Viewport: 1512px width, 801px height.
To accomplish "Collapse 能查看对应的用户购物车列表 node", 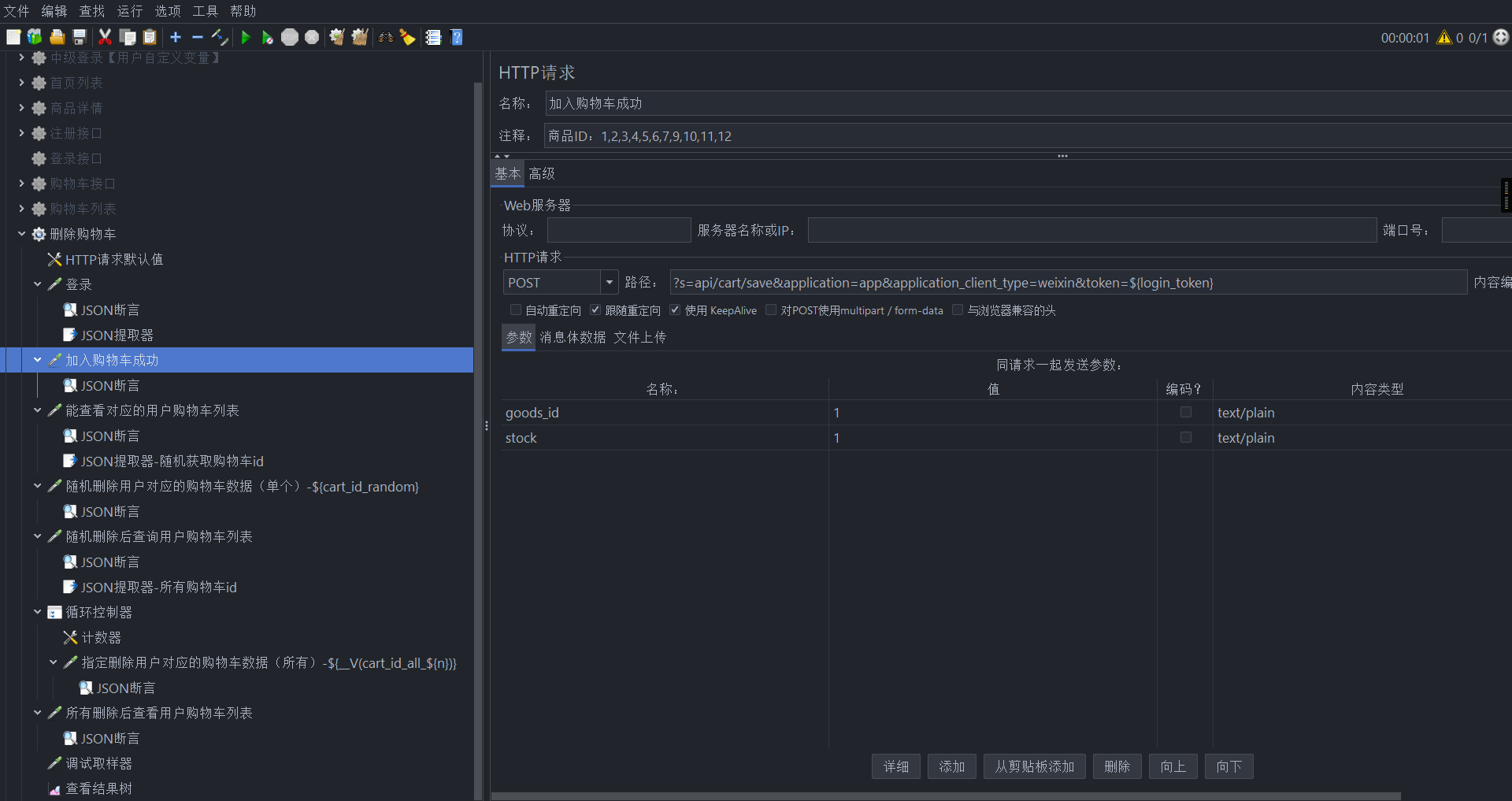I will (x=37, y=410).
